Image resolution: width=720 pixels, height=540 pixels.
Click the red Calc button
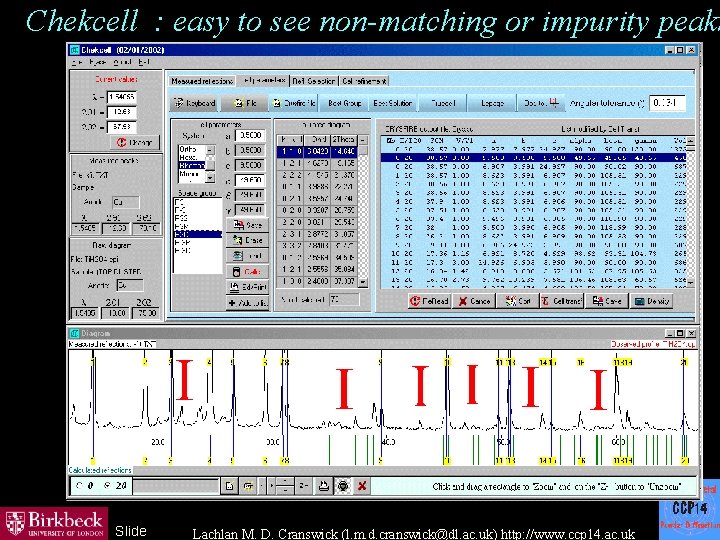pyautogui.click(x=247, y=271)
